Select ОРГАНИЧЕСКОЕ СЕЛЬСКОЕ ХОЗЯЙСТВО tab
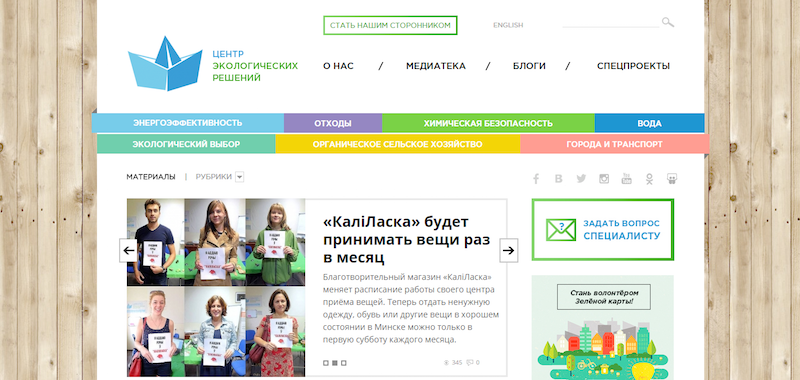This screenshot has width=800, height=380. point(398,144)
